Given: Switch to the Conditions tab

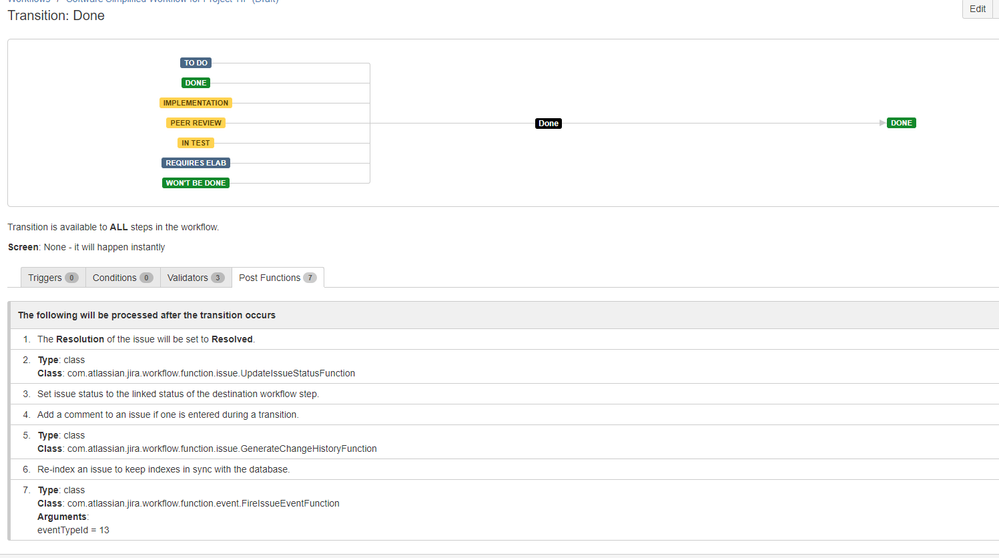Looking at the screenshot, I should tap(122, 278).
